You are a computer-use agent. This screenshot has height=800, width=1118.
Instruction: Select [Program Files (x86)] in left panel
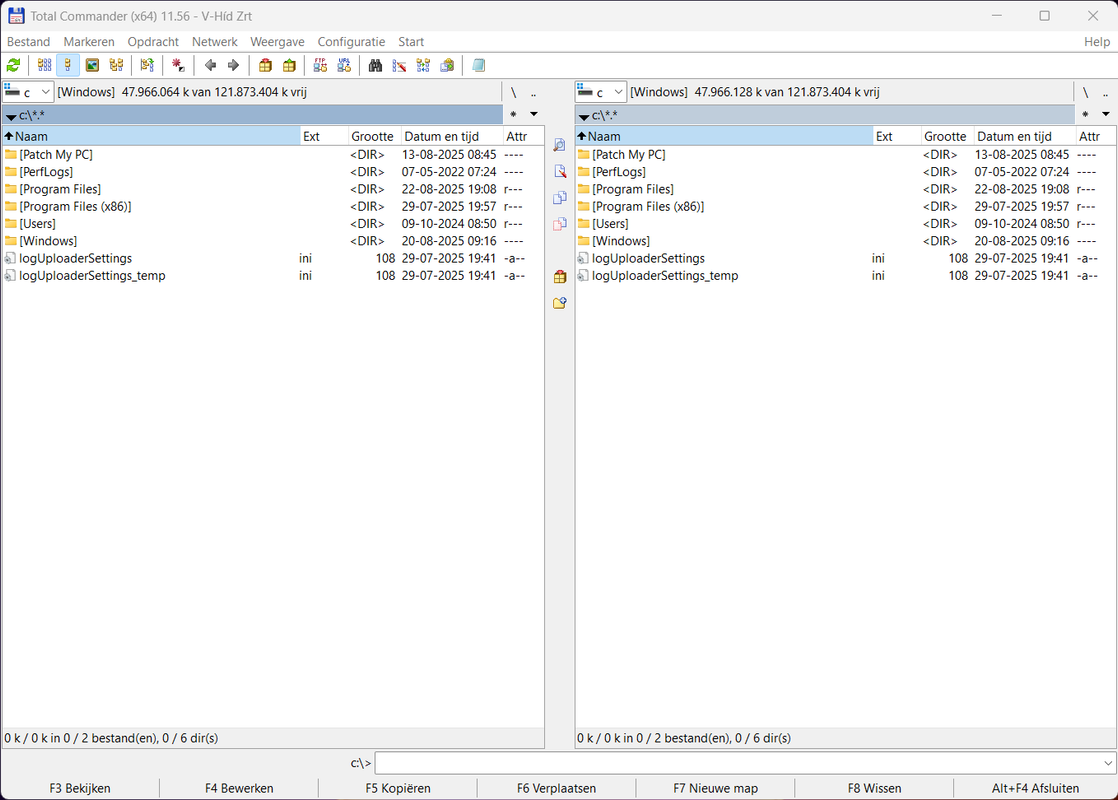(x=273, y=207)
